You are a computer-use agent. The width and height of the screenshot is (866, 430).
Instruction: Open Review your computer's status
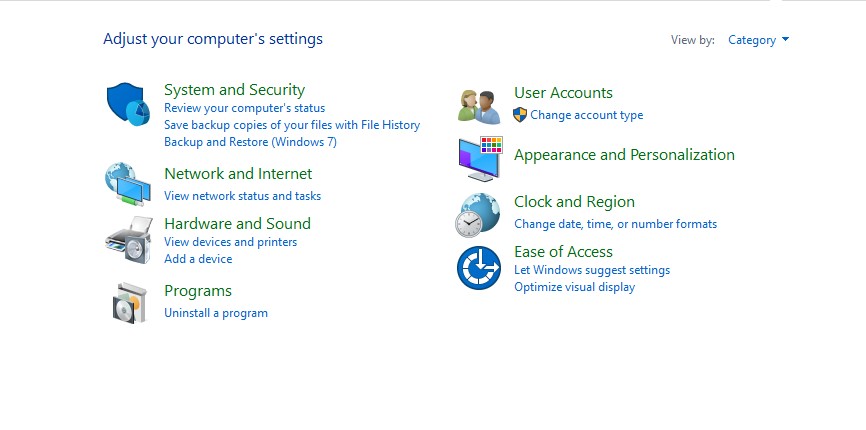(245, 108)
